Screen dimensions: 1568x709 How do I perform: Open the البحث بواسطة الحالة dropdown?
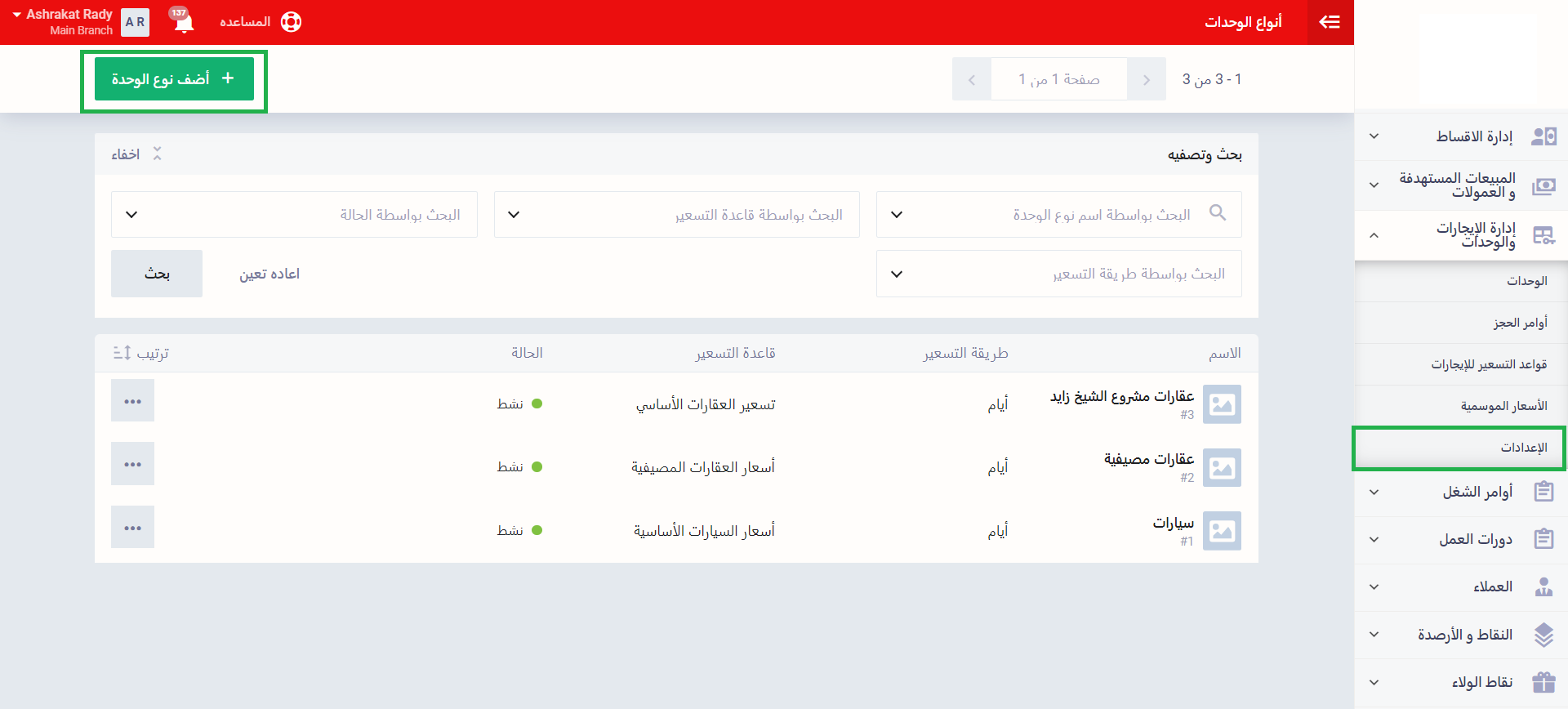(x=294, y=215)
